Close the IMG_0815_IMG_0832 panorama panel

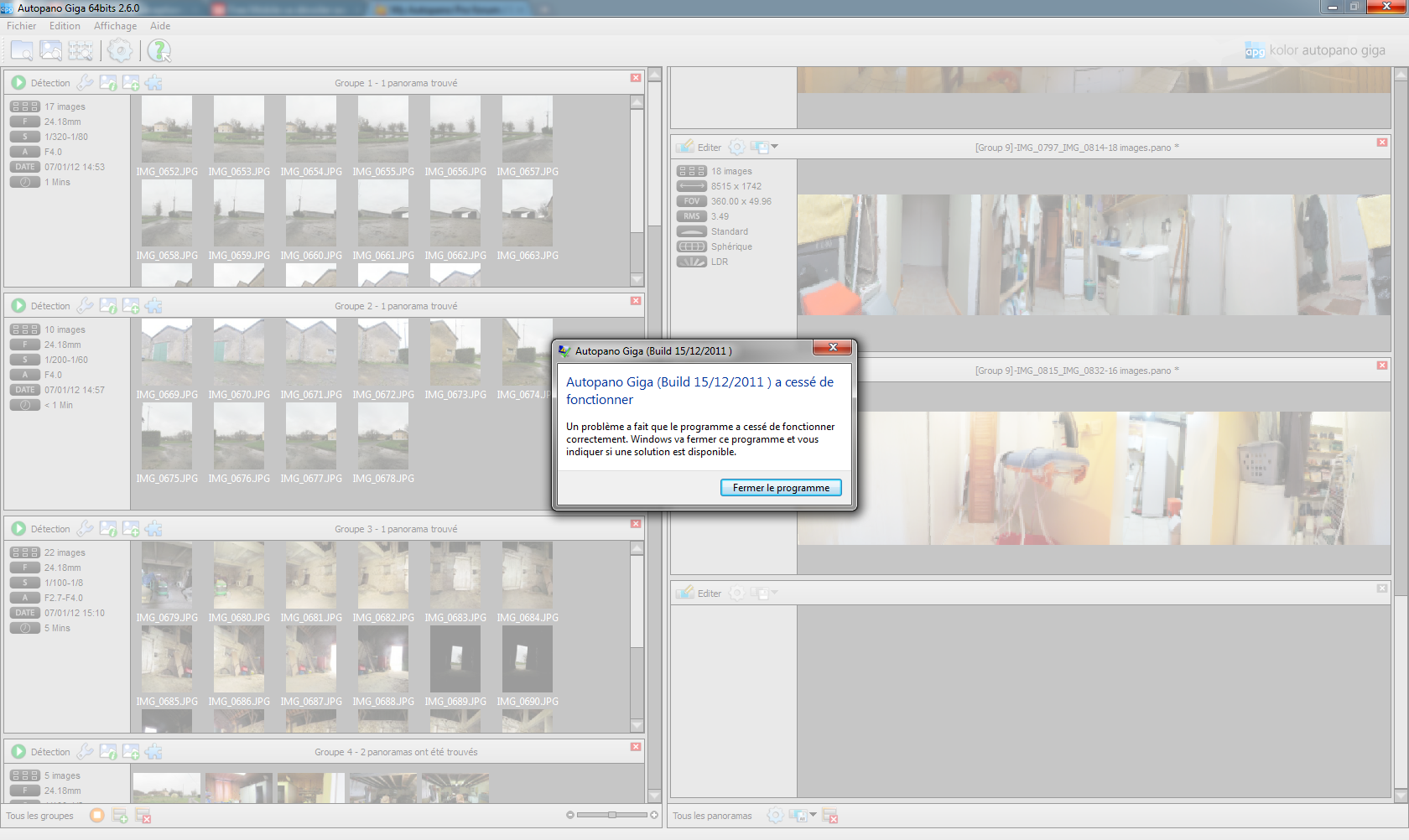pos(1382,366)
